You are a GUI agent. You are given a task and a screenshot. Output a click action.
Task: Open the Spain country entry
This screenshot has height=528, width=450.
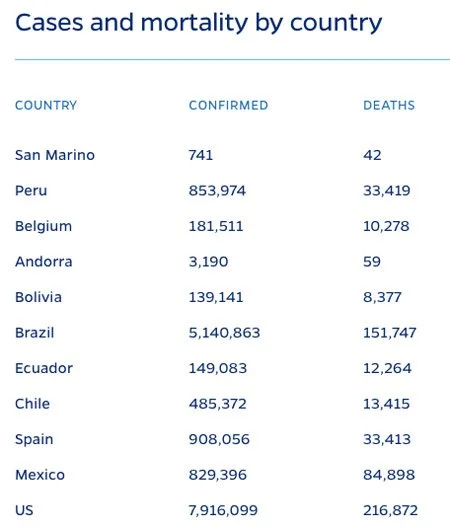[34, 439]
